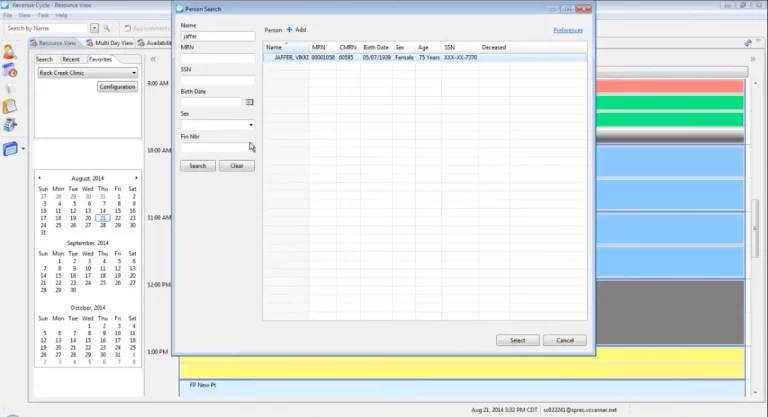Image resolution: width=768 pixels, height=417 pixels.
Task: Select August 21 in the mini calendar
Action: [x=102, y=218]
